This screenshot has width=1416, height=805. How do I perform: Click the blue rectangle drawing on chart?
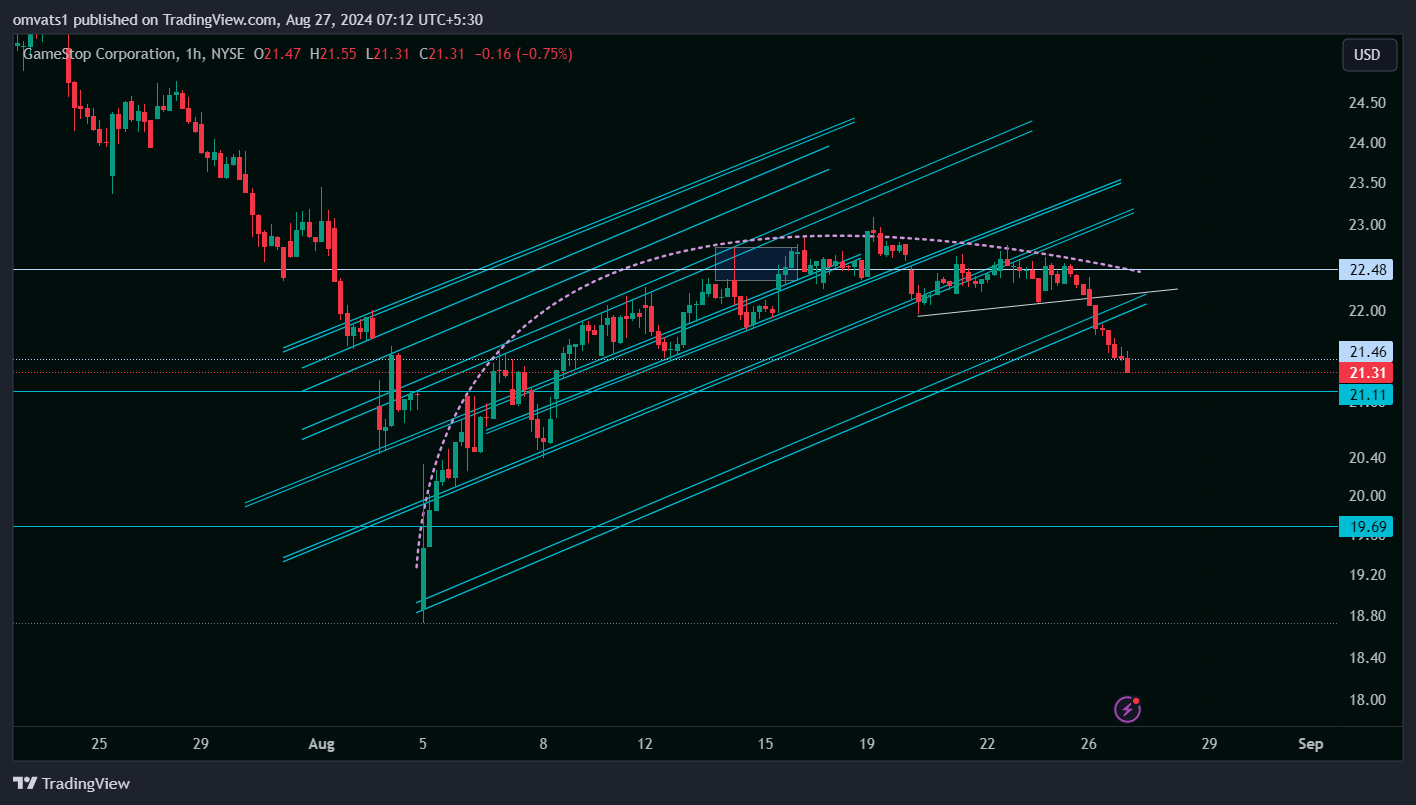(756, 263)
